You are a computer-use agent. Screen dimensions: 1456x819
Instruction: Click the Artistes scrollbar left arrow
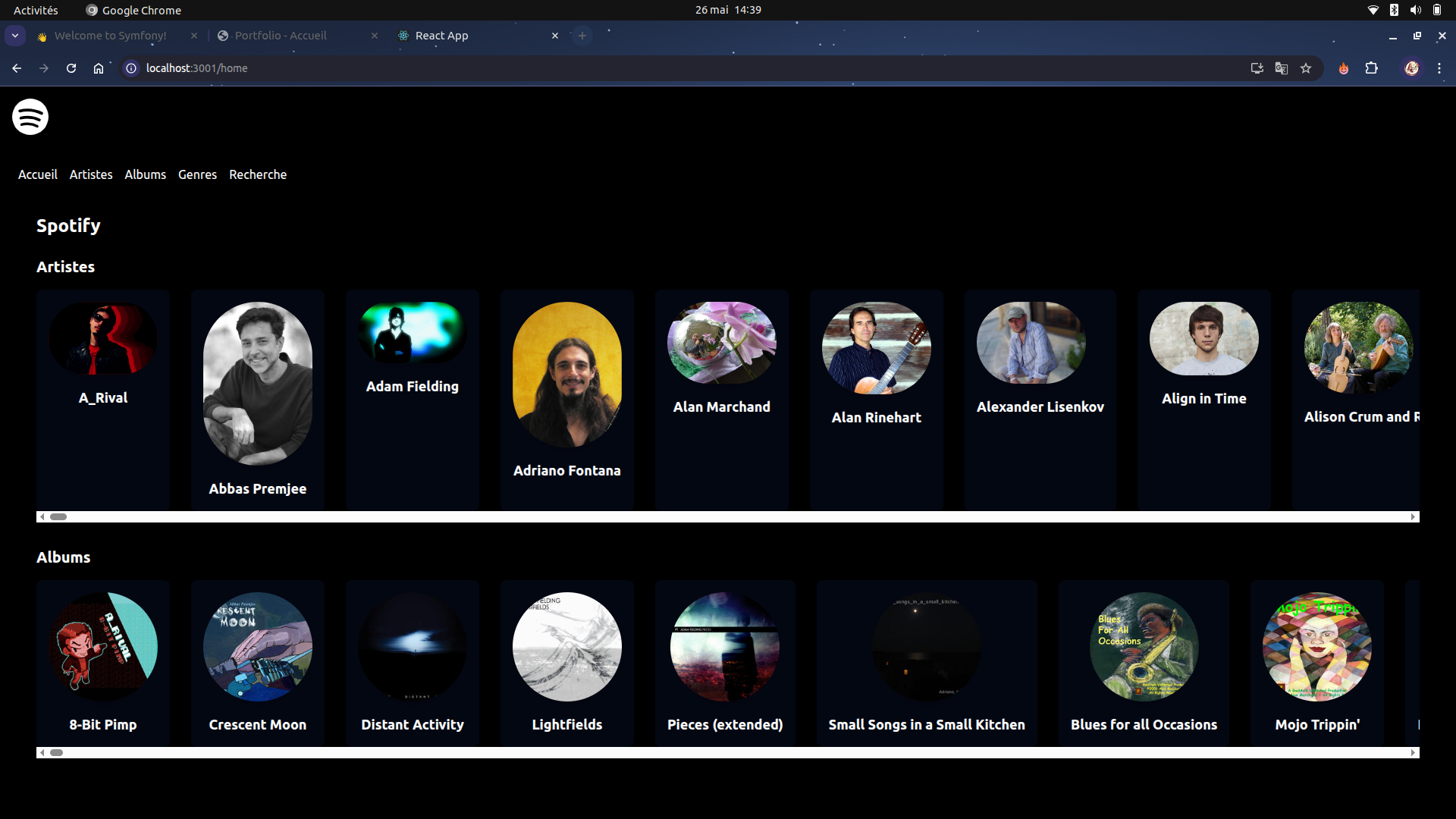tap(42, 517)
